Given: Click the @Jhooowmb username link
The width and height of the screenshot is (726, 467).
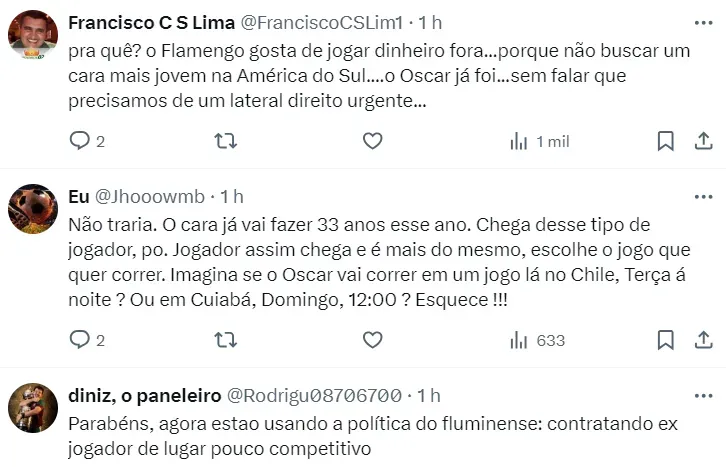Looking at the screenshot, I should 155,197.
